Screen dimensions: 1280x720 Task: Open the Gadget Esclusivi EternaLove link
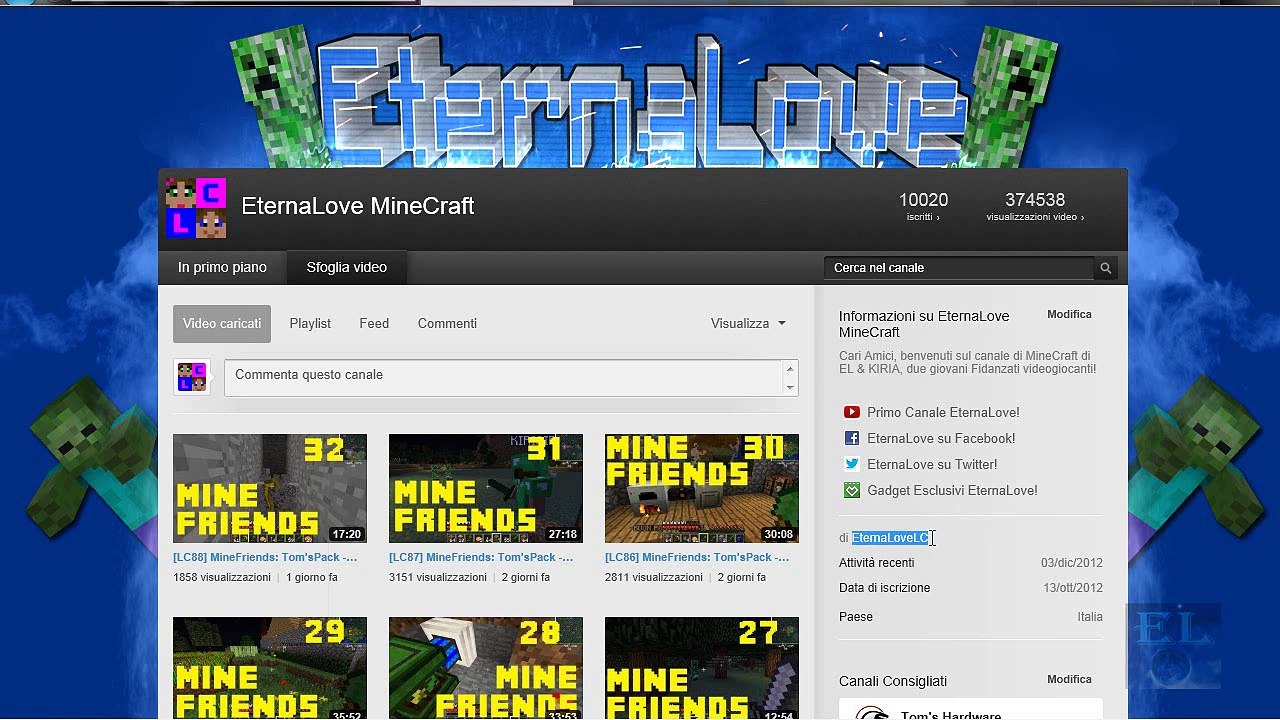tap(952, 490)
